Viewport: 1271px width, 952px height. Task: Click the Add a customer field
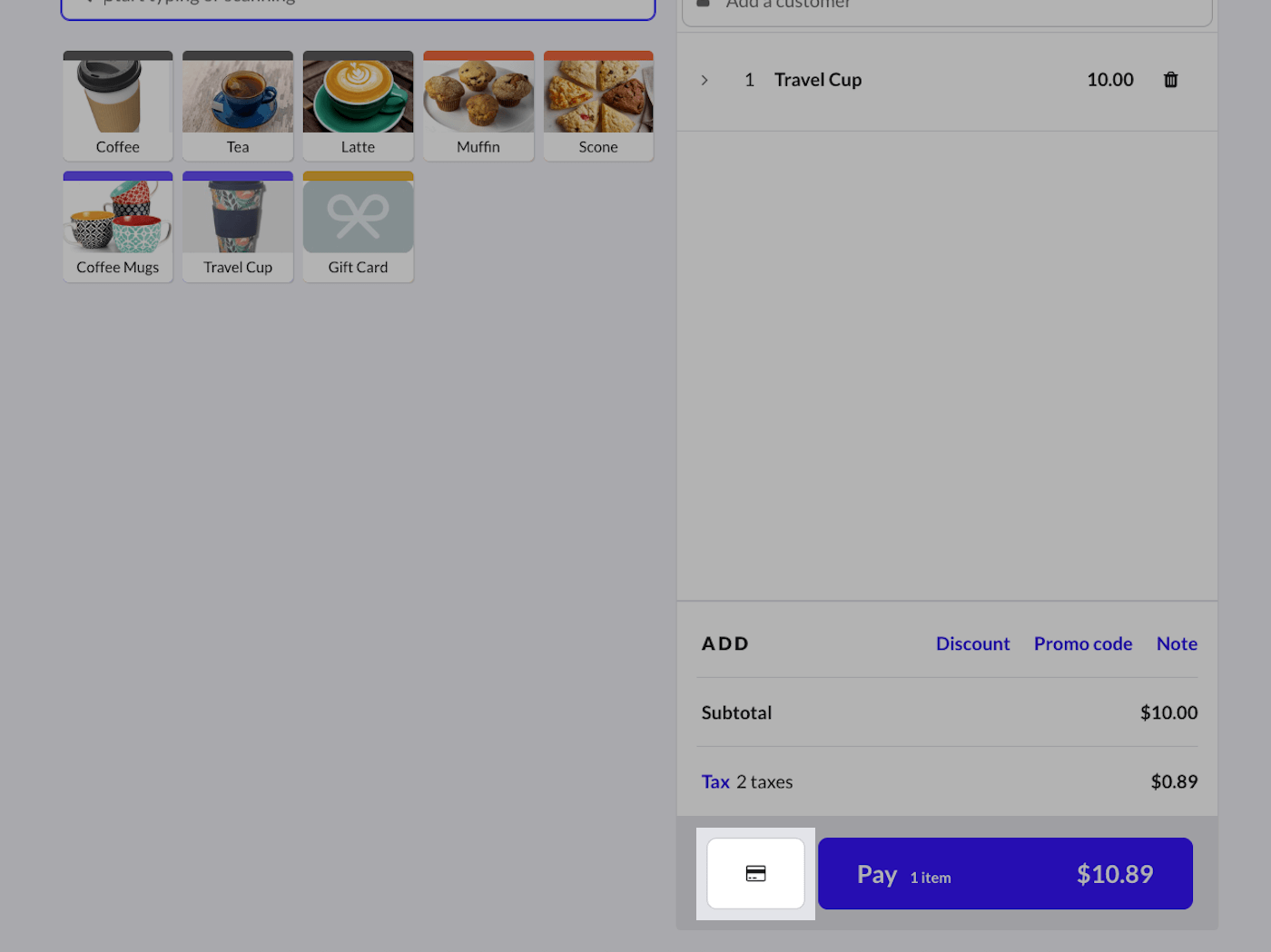click(x=947, y=7)
